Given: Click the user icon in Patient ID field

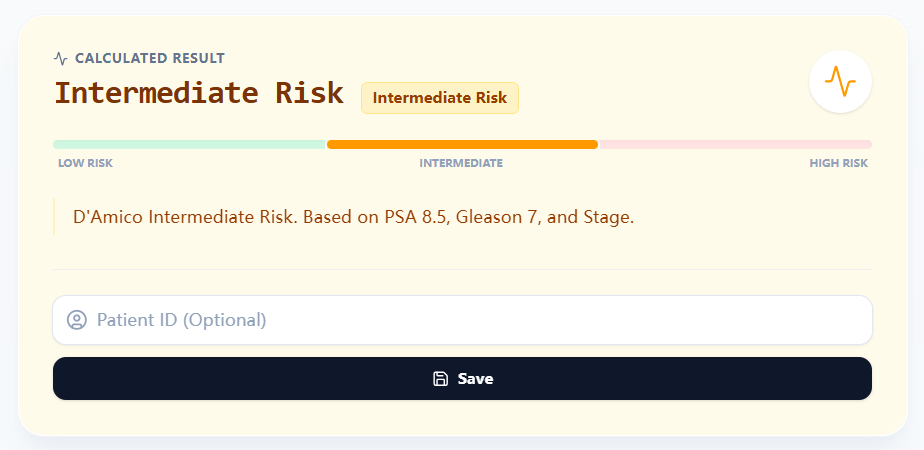Looking at the screenshot, I should tap(77, 320).
